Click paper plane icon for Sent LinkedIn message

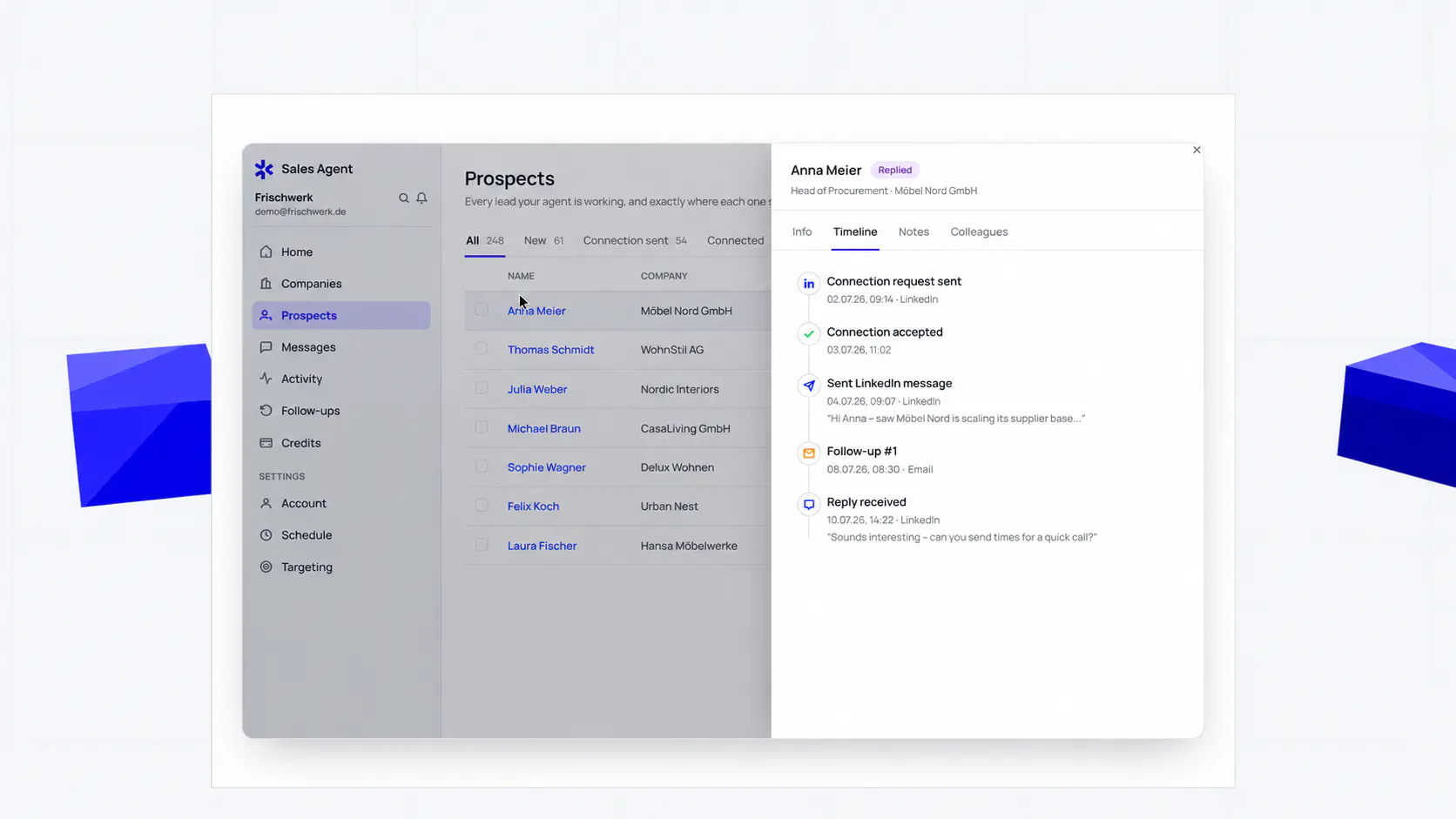[x=809, y=385]
